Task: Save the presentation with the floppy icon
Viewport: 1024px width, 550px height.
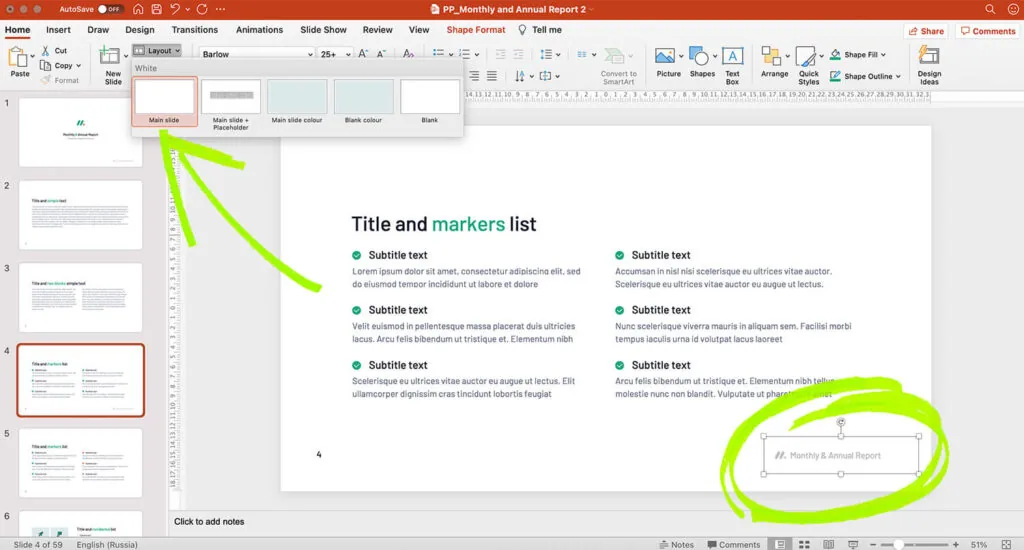Action: coord(156,9)
